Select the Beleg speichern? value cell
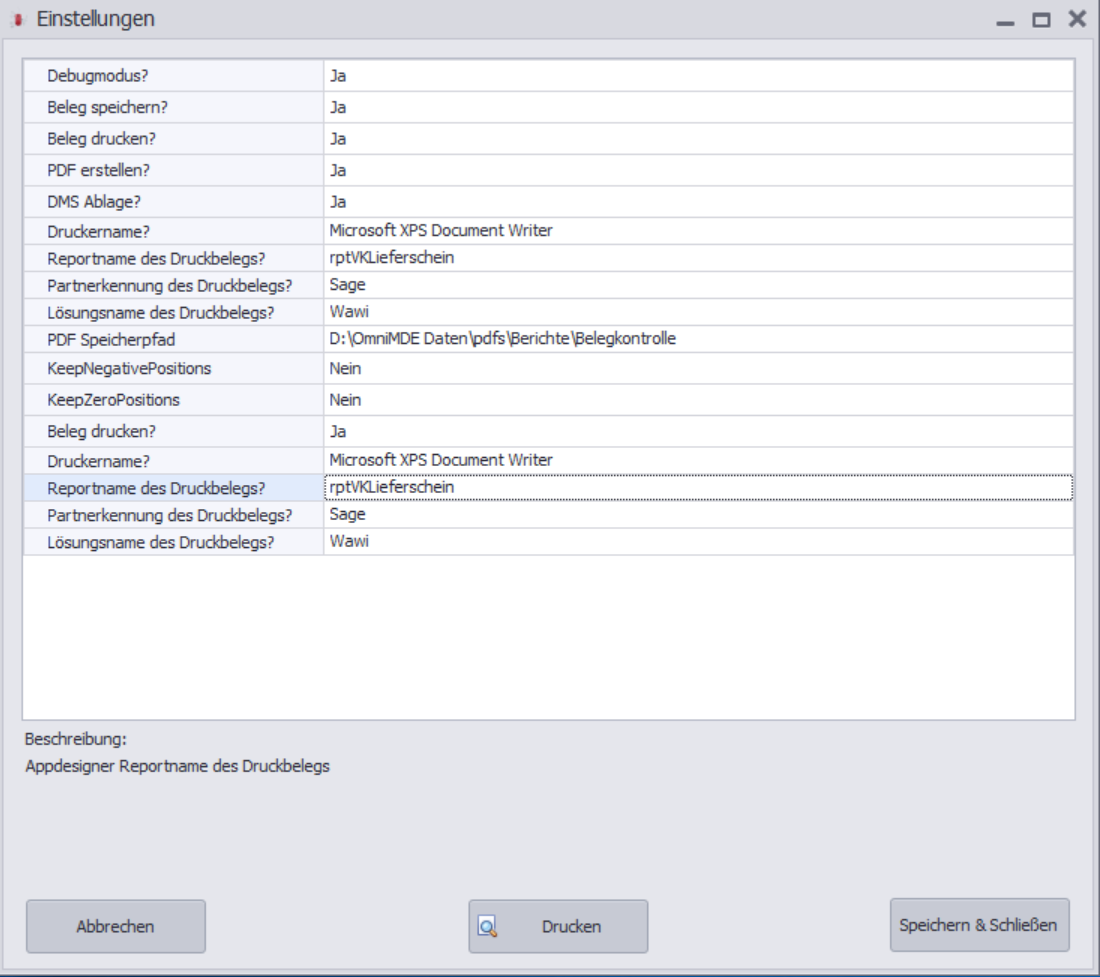1100x977 pixels. click(x=699, y=107)
